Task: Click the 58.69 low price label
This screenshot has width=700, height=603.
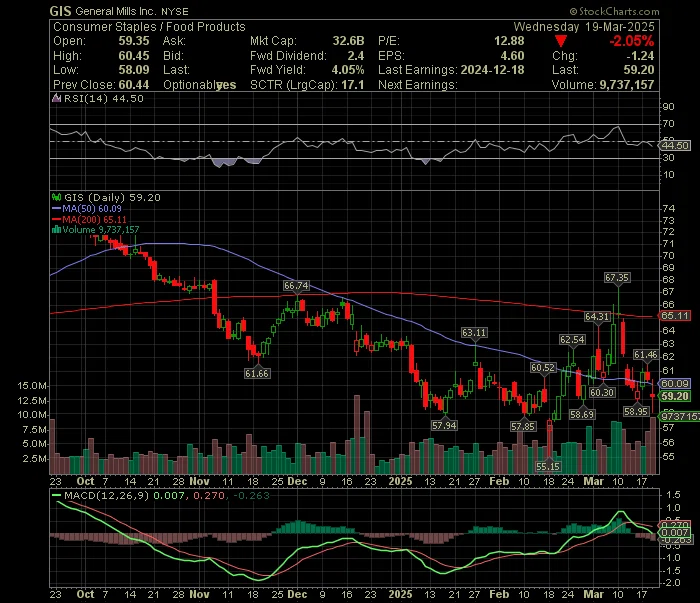Action: [x=582, y=415]
